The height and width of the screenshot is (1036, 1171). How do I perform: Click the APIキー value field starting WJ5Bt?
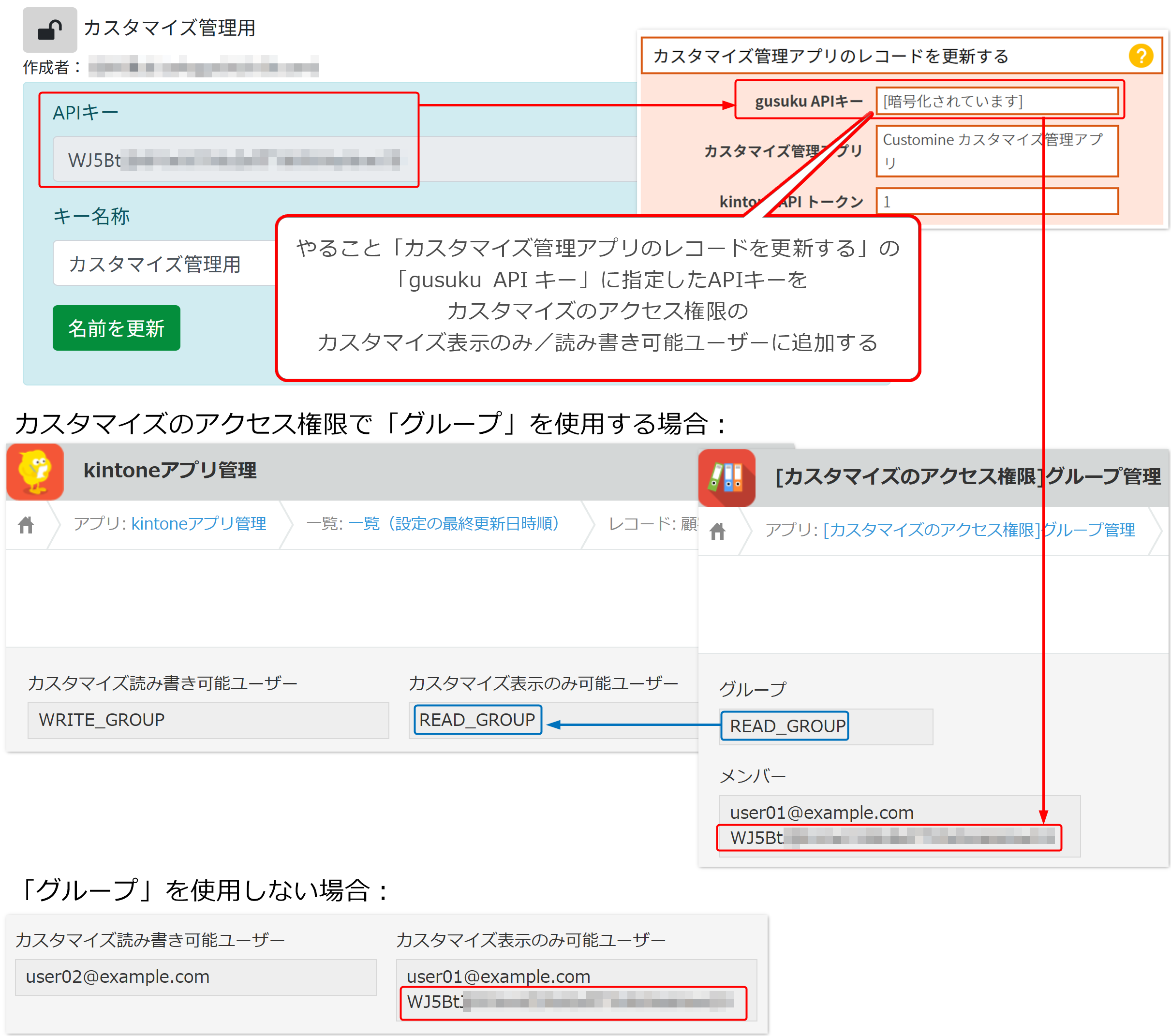coord(229,160)
